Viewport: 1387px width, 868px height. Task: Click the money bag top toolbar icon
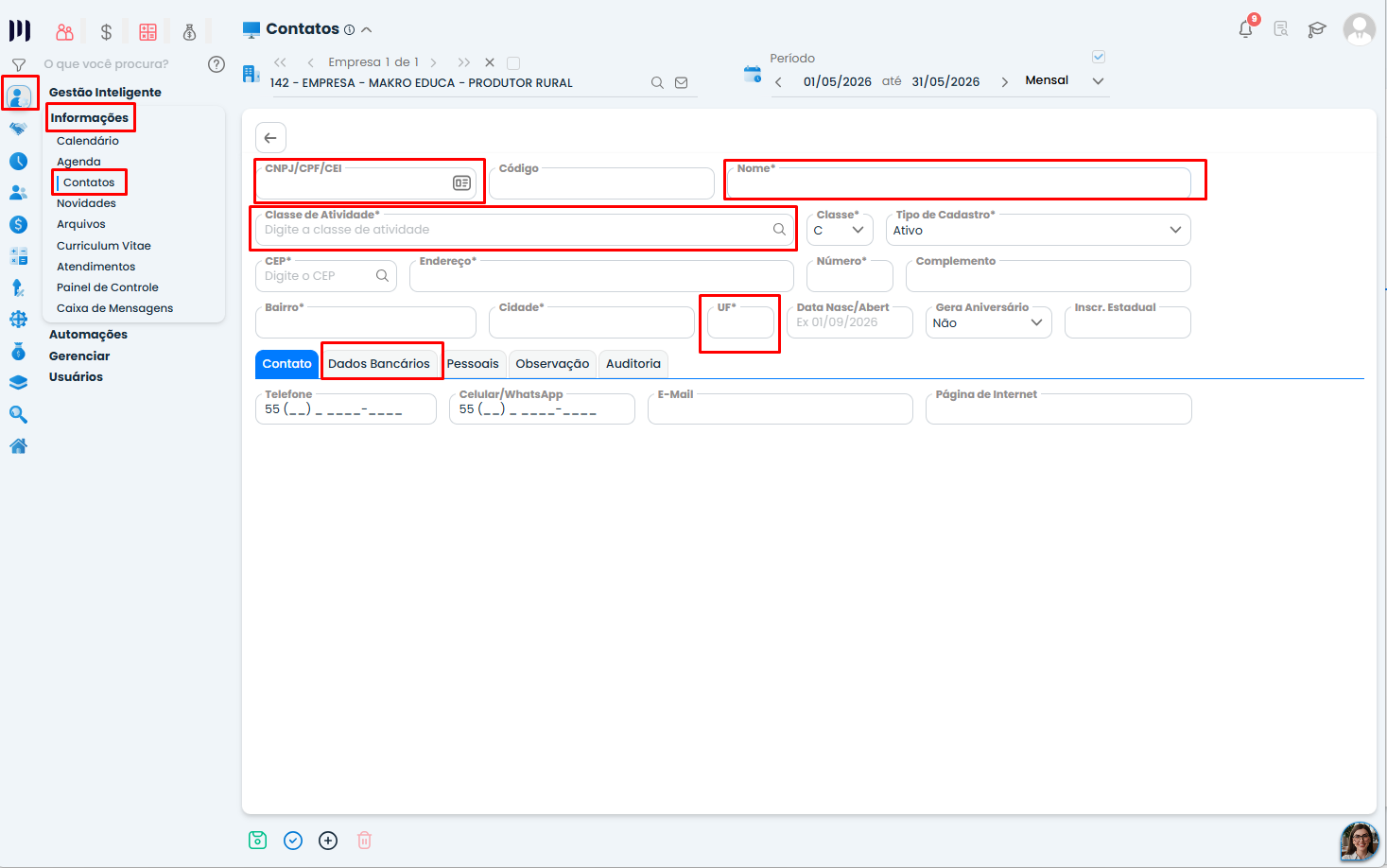[189, 32]
